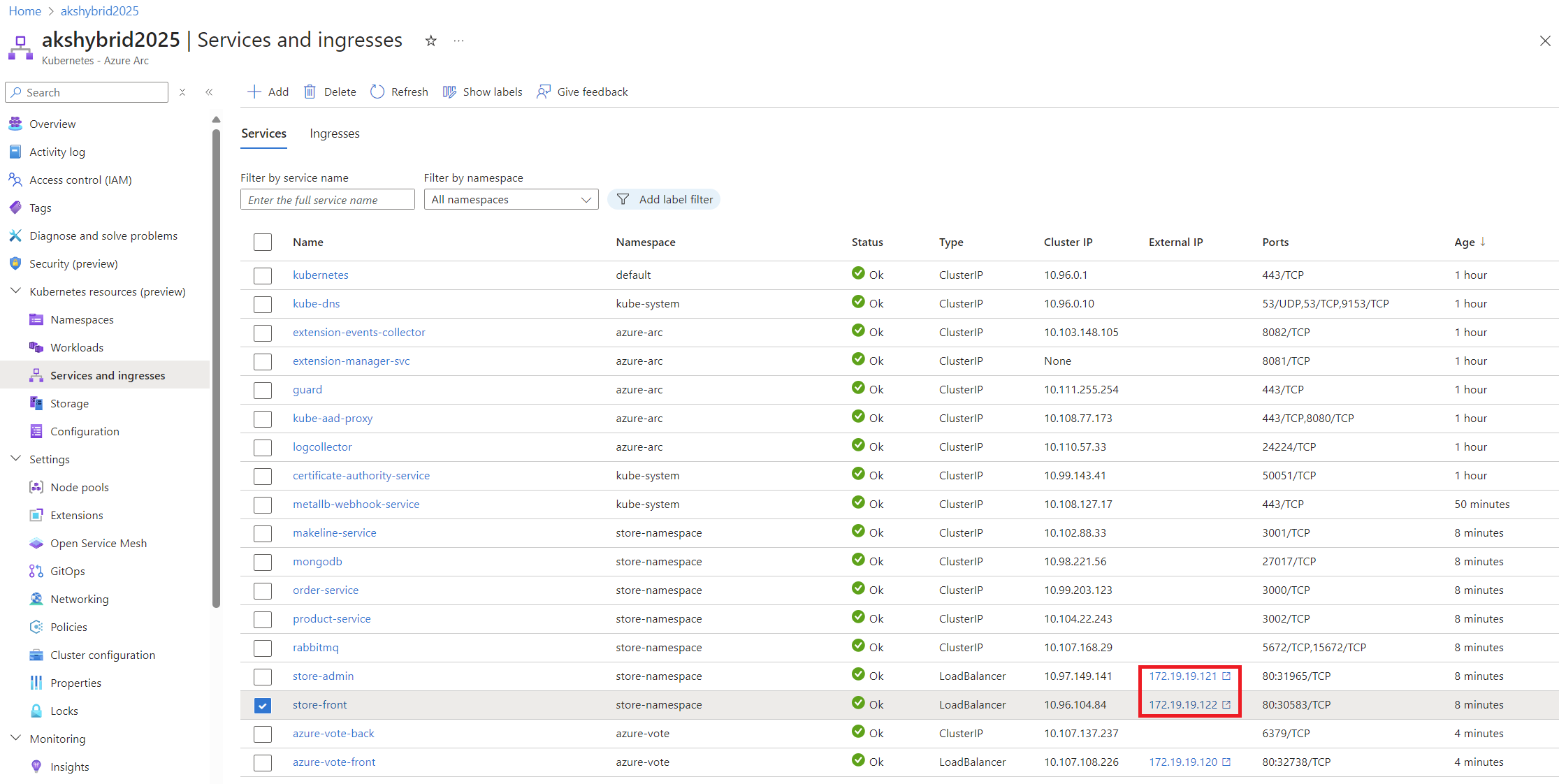Screen dimensions: 1559x784
Task: Click the Delete trash icon
Action: (310, 92)
